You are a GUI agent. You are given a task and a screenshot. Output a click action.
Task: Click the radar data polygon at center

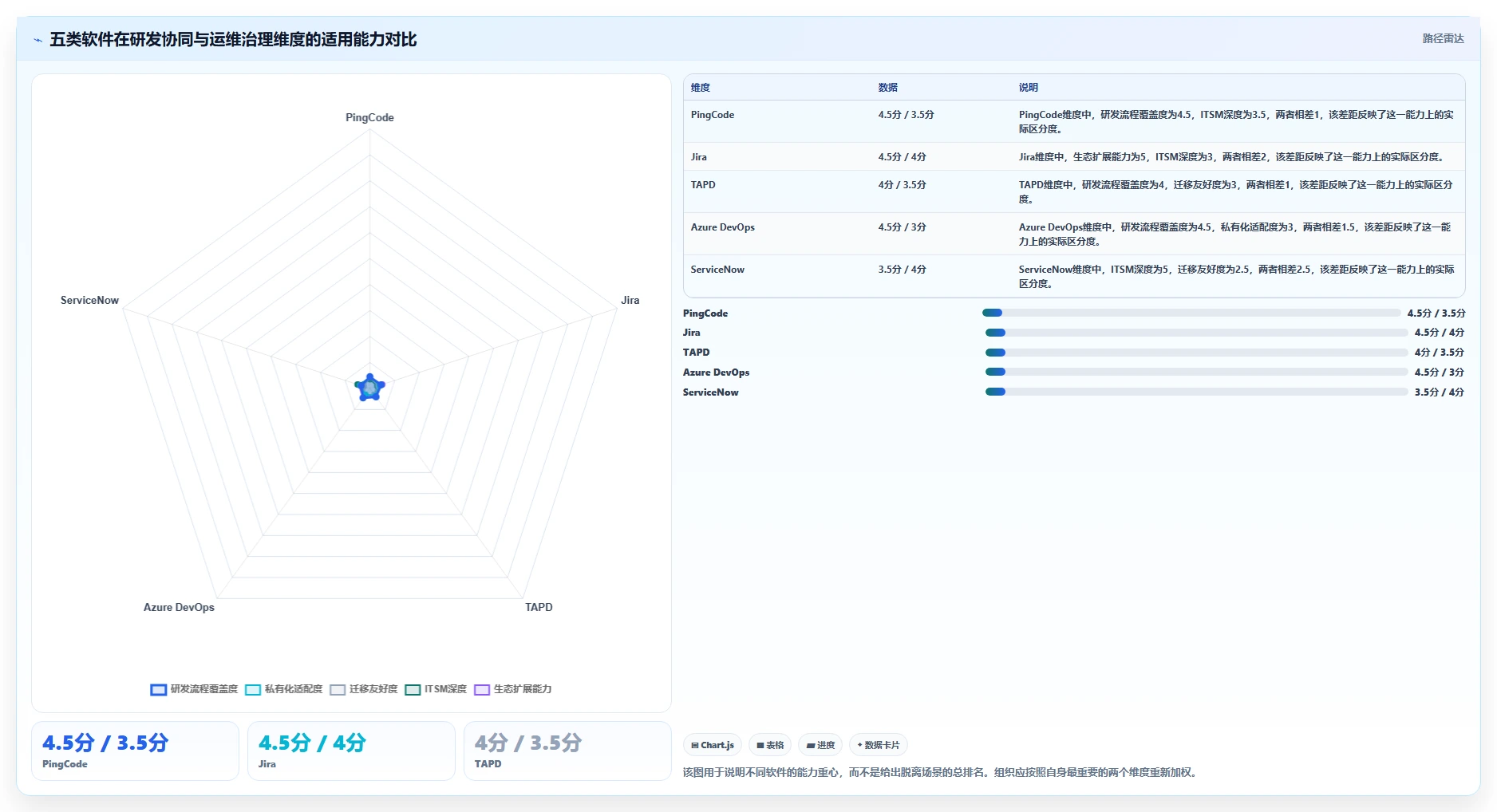[369, 388]
